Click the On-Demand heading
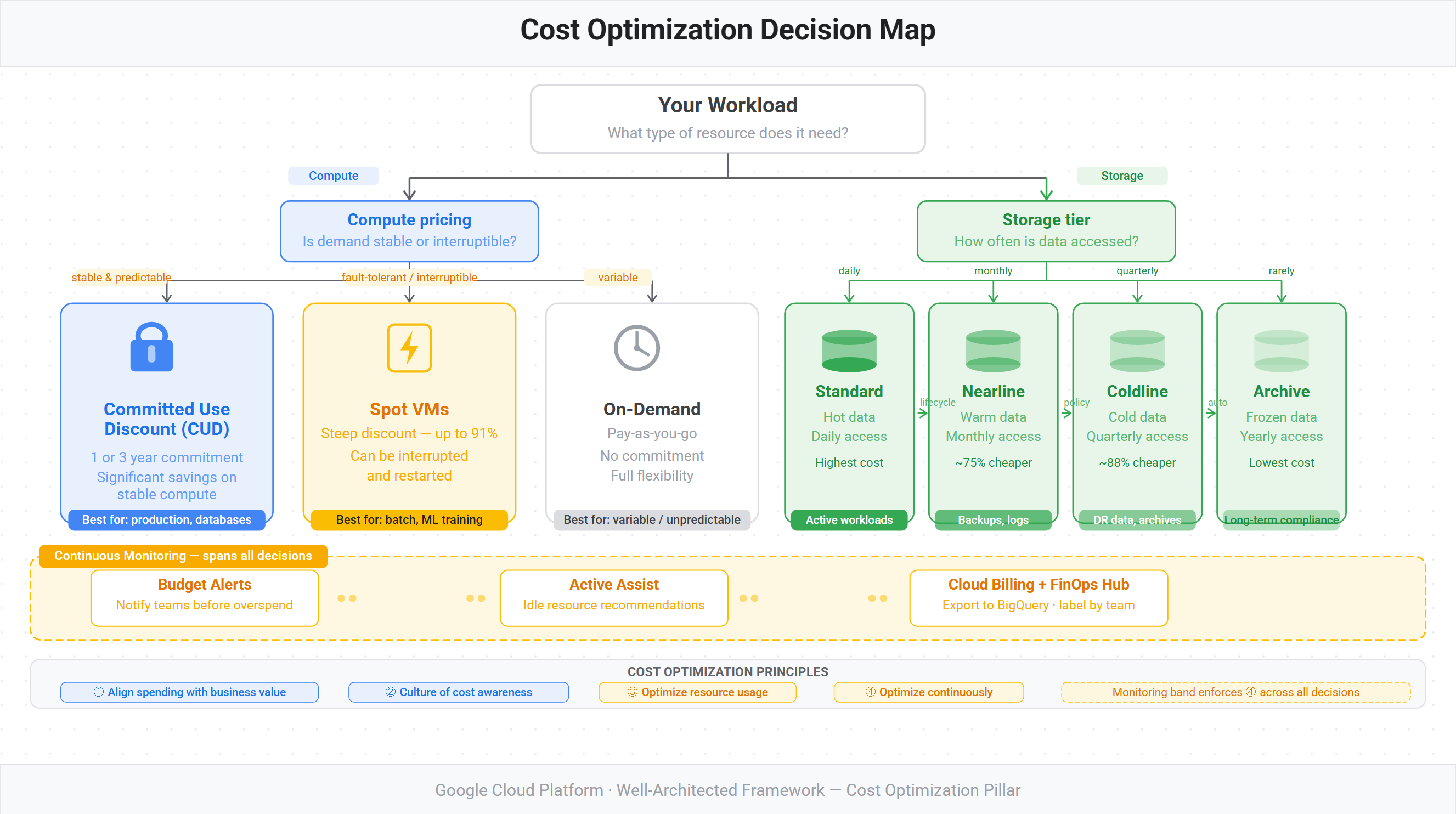Image resolution: width=1456 pixels, height=814 pixels. coord(652,409)
